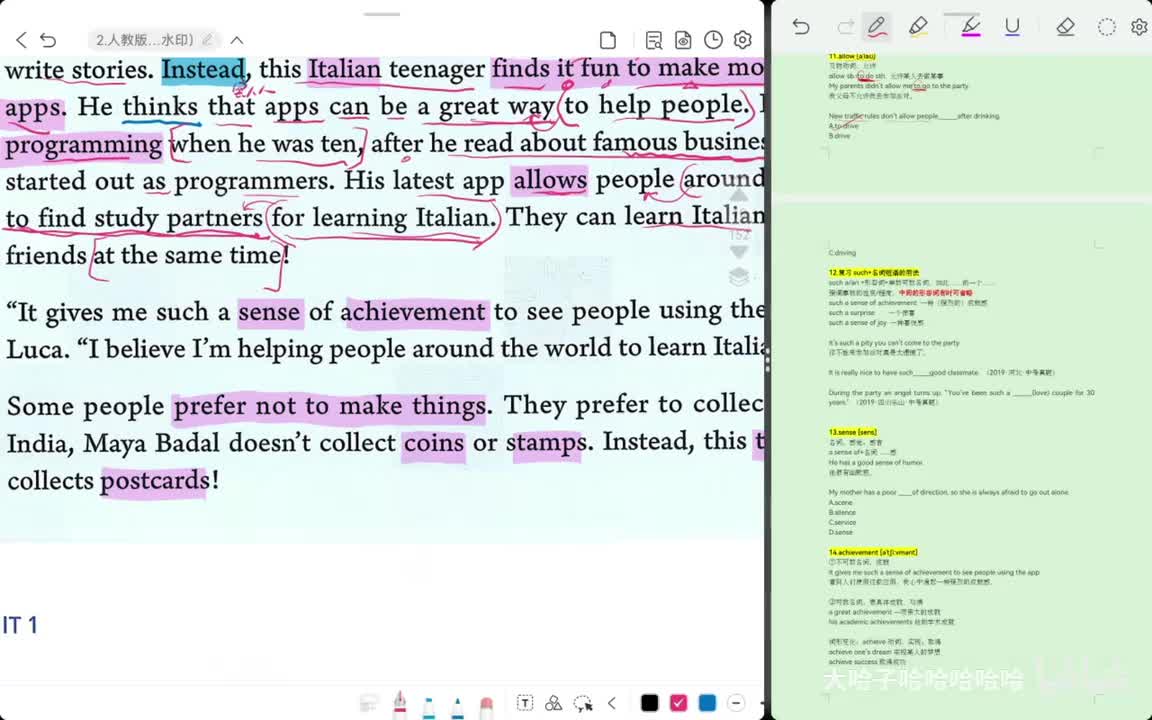The width and height of the screenshot is (1152, 720).
Task: Choose the checked pink color swatch
Action: [678, 703]
